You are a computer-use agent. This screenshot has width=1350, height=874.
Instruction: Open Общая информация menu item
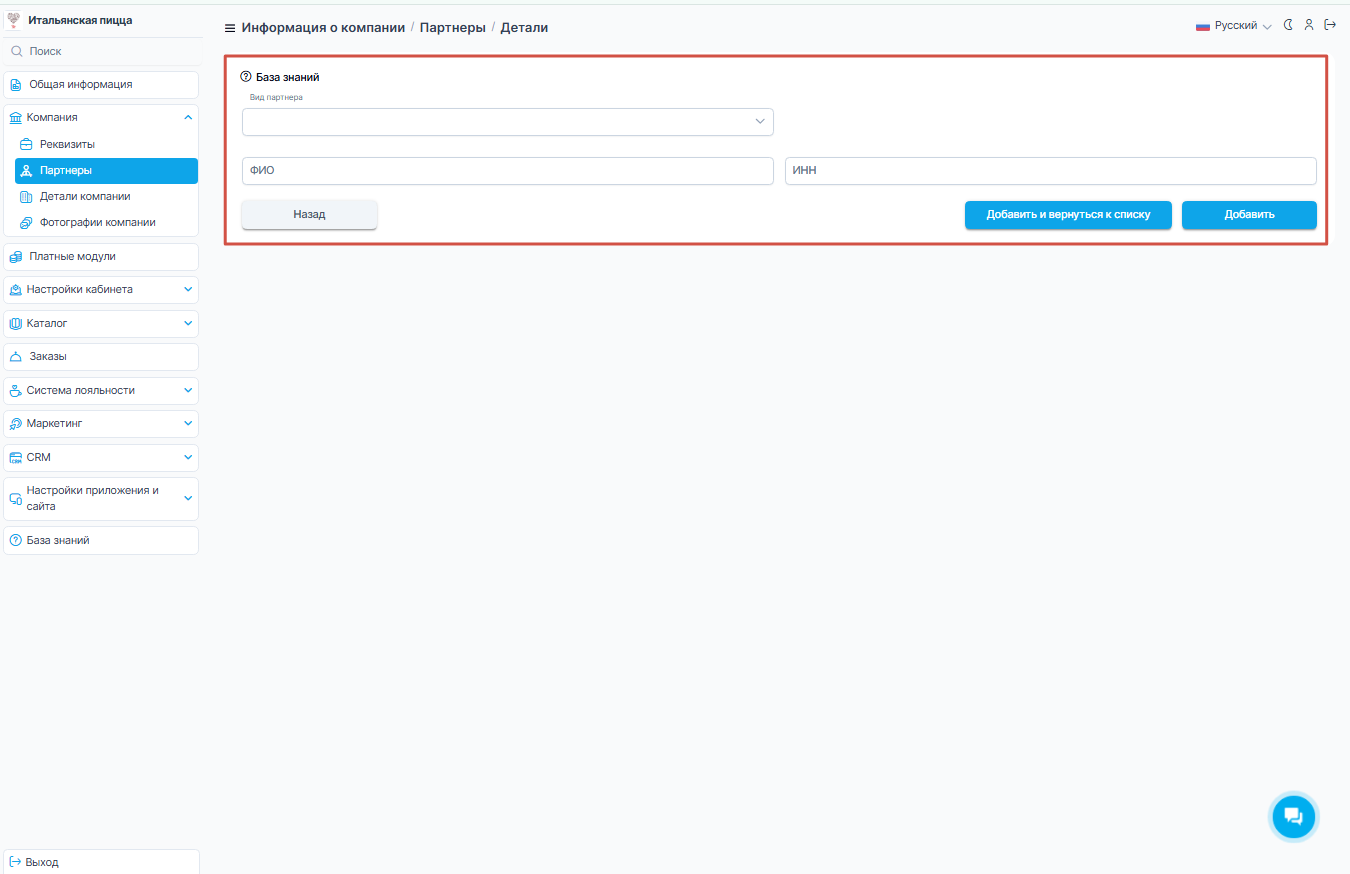101,85
